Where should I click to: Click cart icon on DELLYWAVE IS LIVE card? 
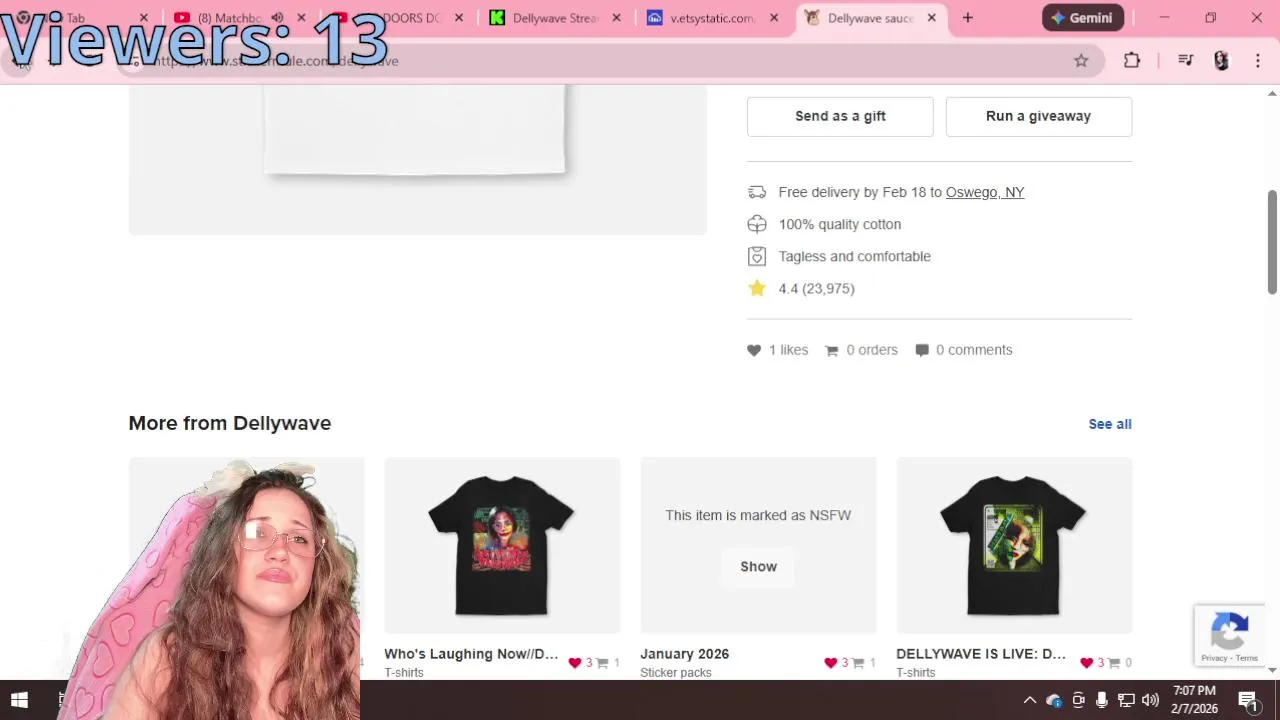point(1114,663)
